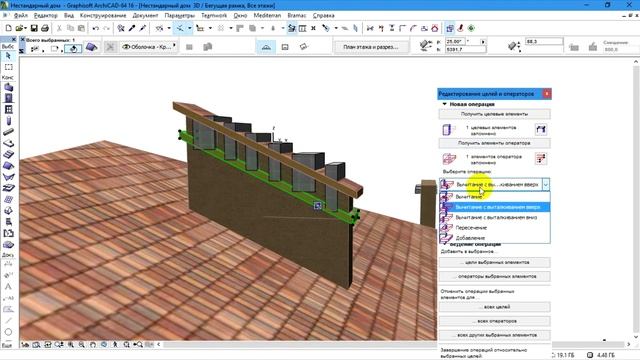Collapse the Новая операция section
The image size is (640, 360).
[445, 104]
